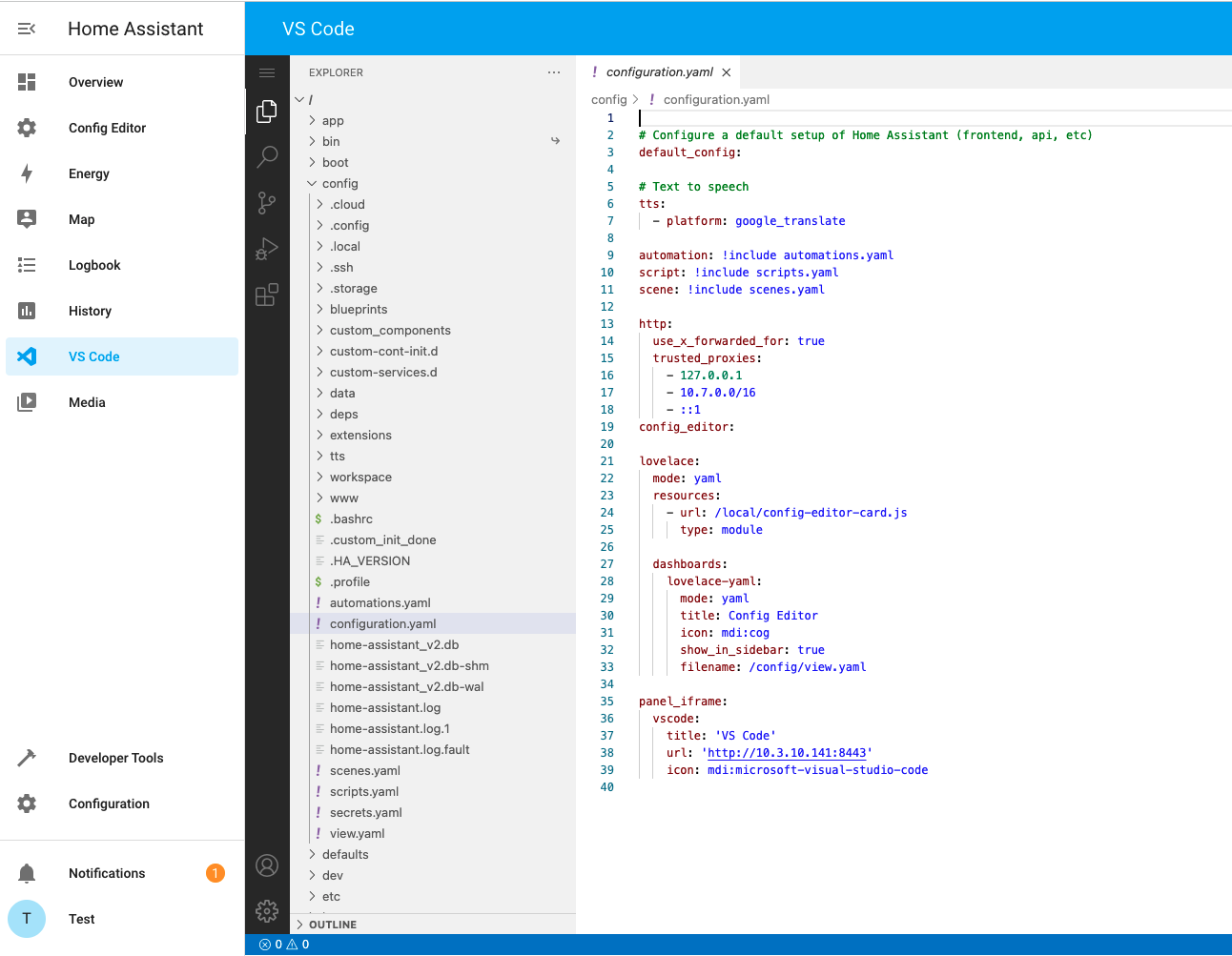This screenshot has height=956, width=1232.
Task: Open the Overview dashboard icon
Action: (x=27, y=82)
